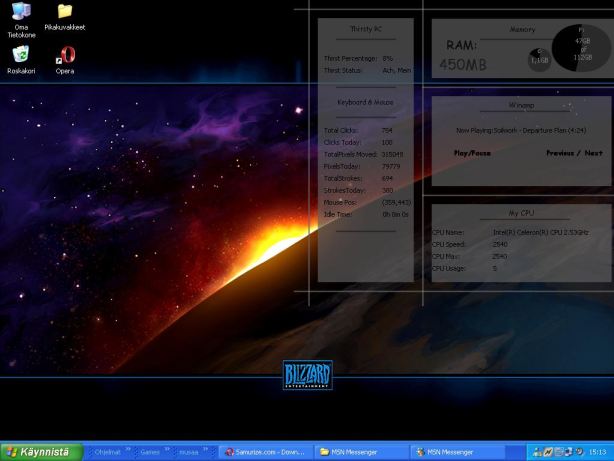Click the MSN Messenger people tray icon

click(x=537, y=452)
